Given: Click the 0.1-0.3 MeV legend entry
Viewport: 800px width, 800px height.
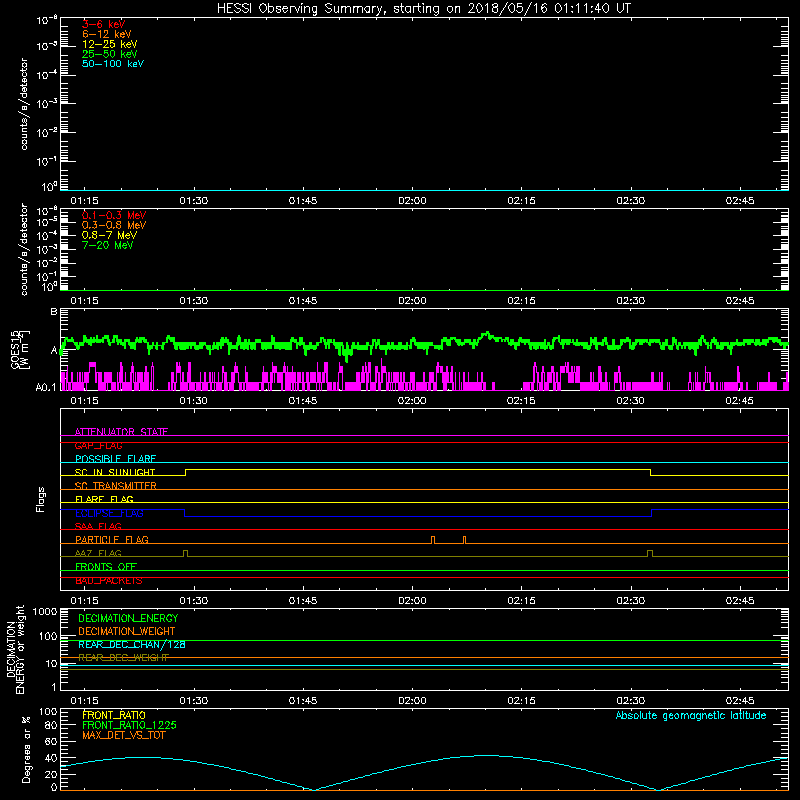Looking at the screenshot, I should 114,215.
